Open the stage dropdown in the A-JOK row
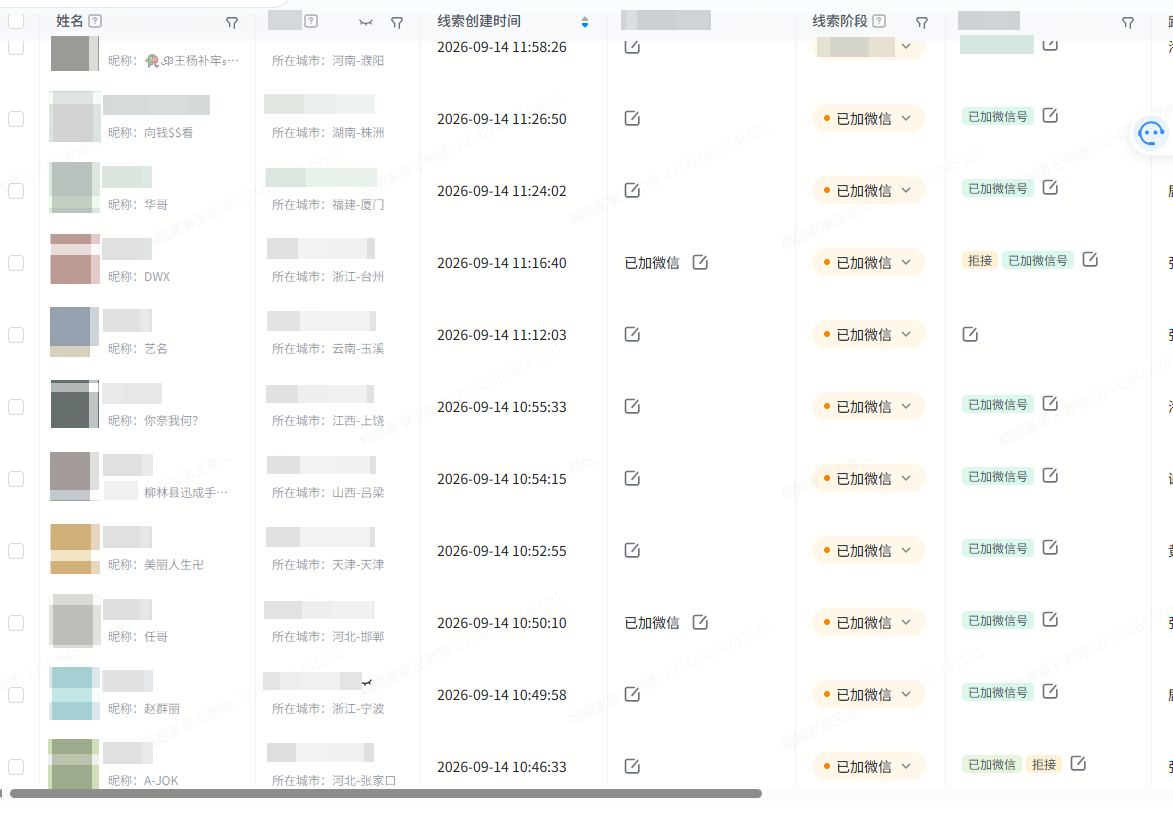 pos(869,766)
